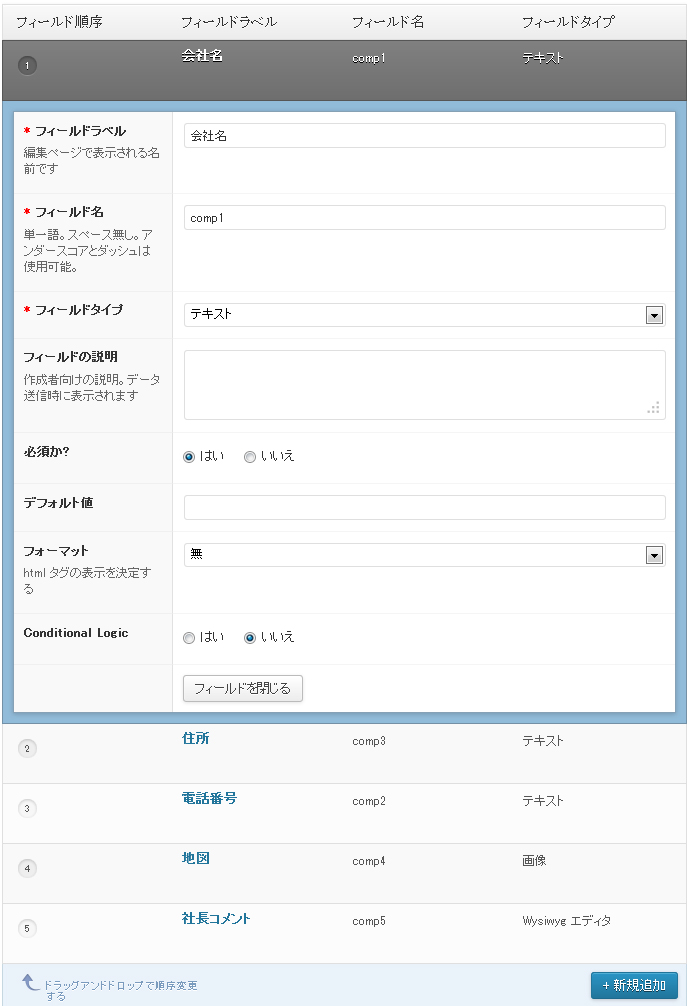Click the drag-and-drop reorder arrow icon

(x=31, y=983)
